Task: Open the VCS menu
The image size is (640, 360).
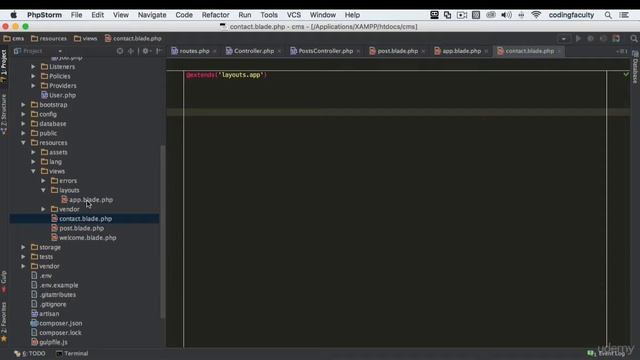Action: click(293, 15)
